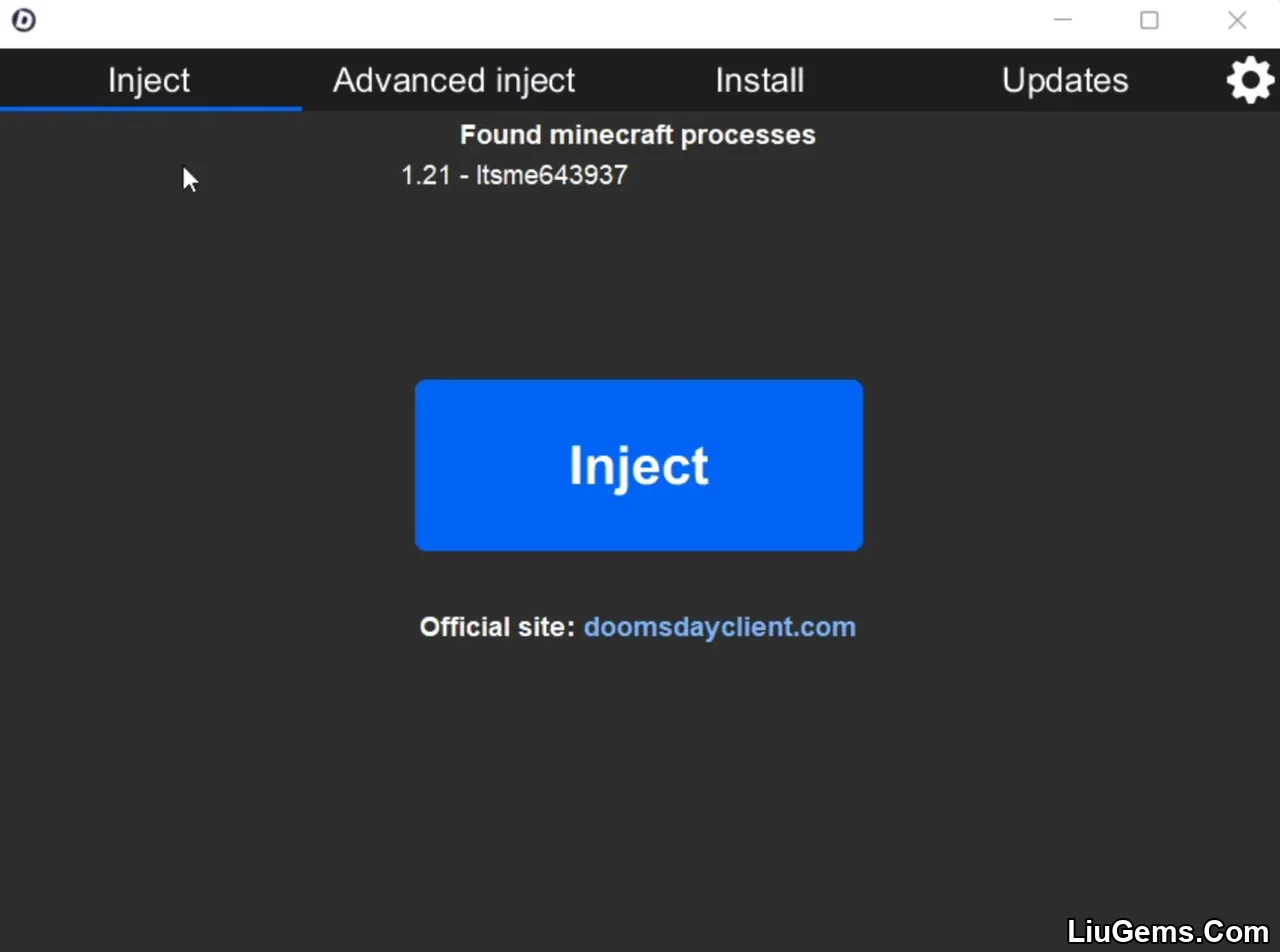Image resolution: width=1280 pixels, height=952 pixels.
Task: Switch to the Inject tab
Action: [149, 80]
